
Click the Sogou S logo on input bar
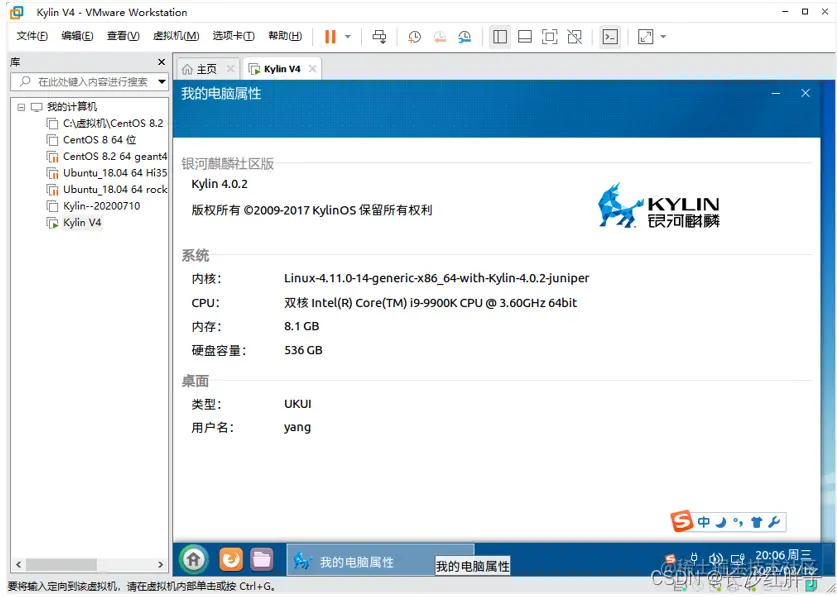682,522
